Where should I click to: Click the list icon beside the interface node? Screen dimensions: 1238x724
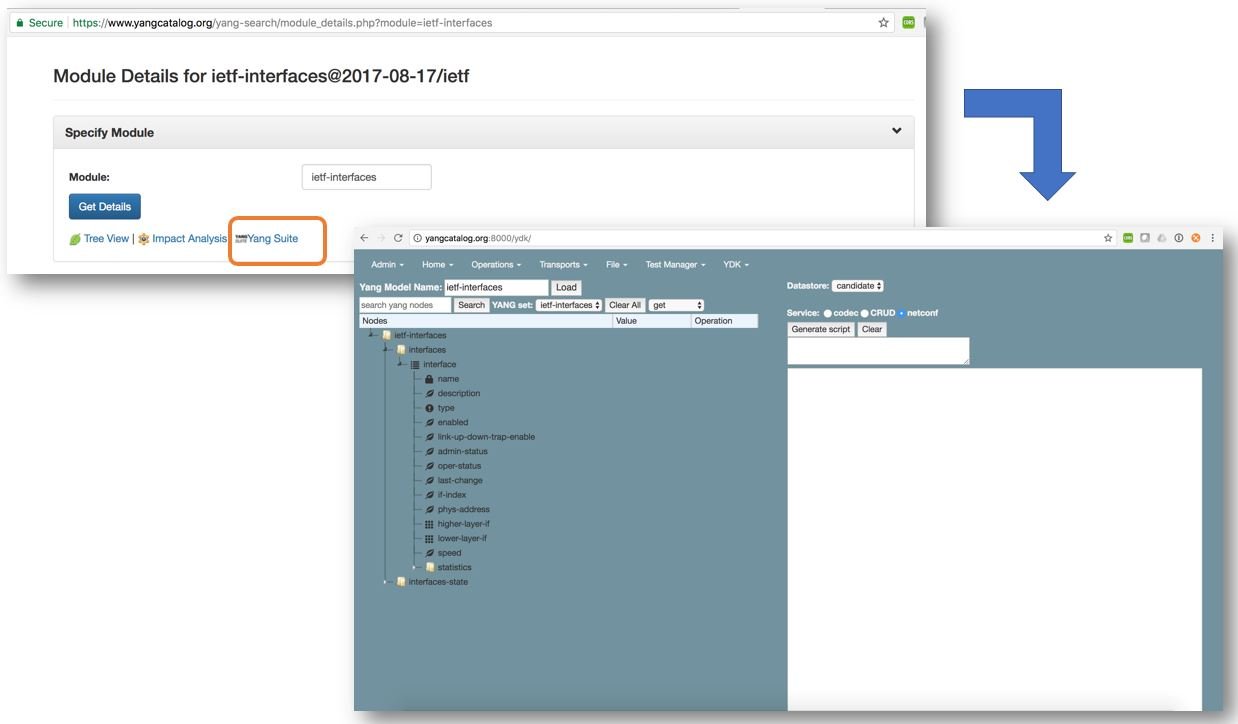click(415, 364)
